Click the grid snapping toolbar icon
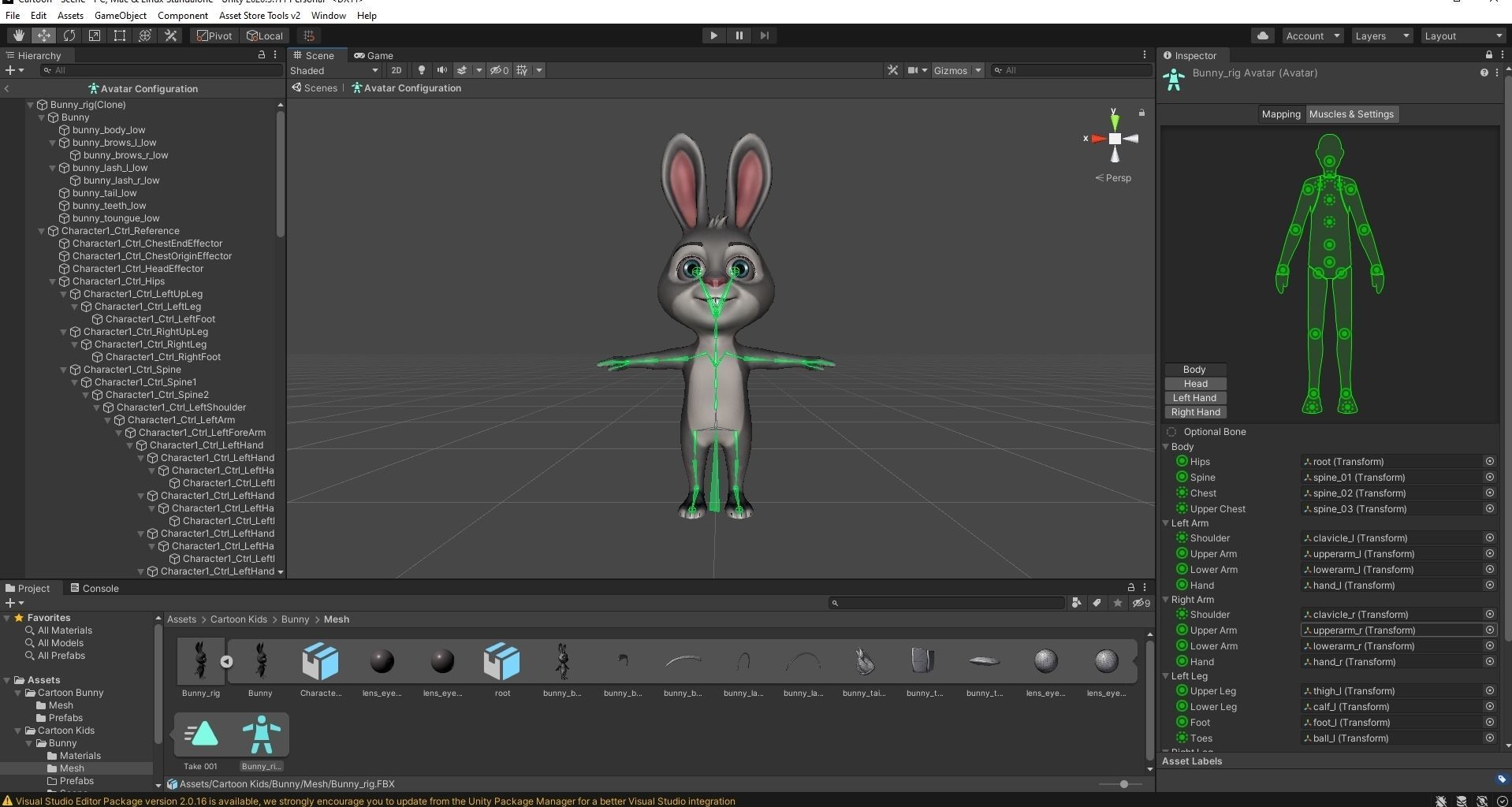The height and width of the screenshot is (807, 1512). (x=309, y=35)
